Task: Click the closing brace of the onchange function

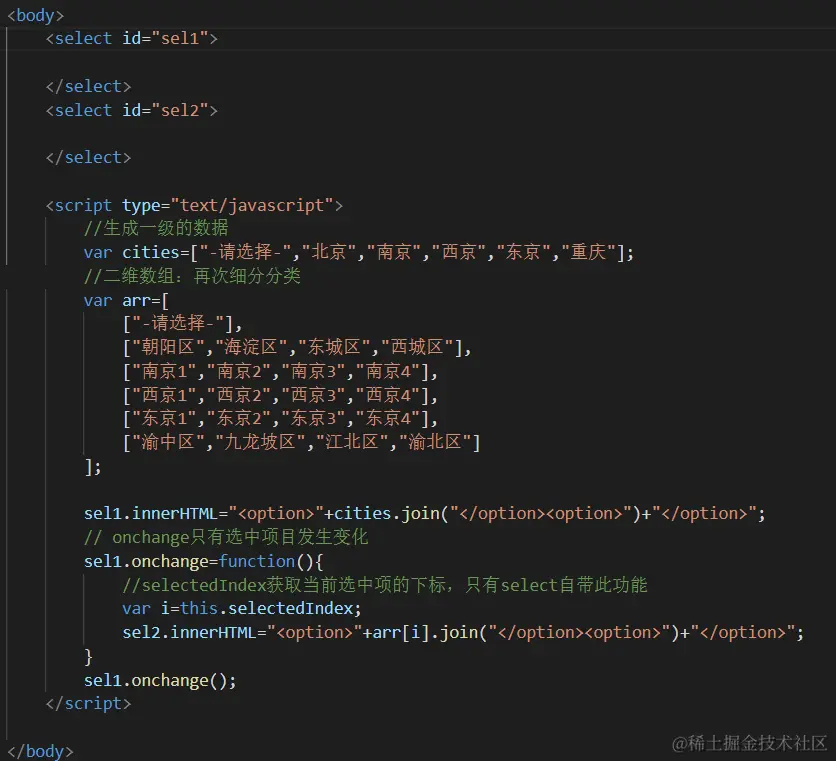Action: pos(89,656)
